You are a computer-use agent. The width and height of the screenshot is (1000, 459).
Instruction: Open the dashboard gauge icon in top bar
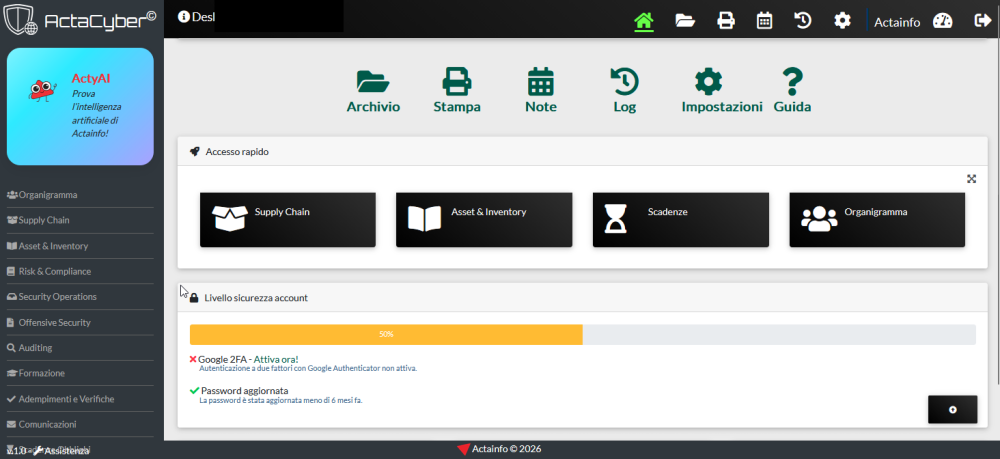pos(942,21)
